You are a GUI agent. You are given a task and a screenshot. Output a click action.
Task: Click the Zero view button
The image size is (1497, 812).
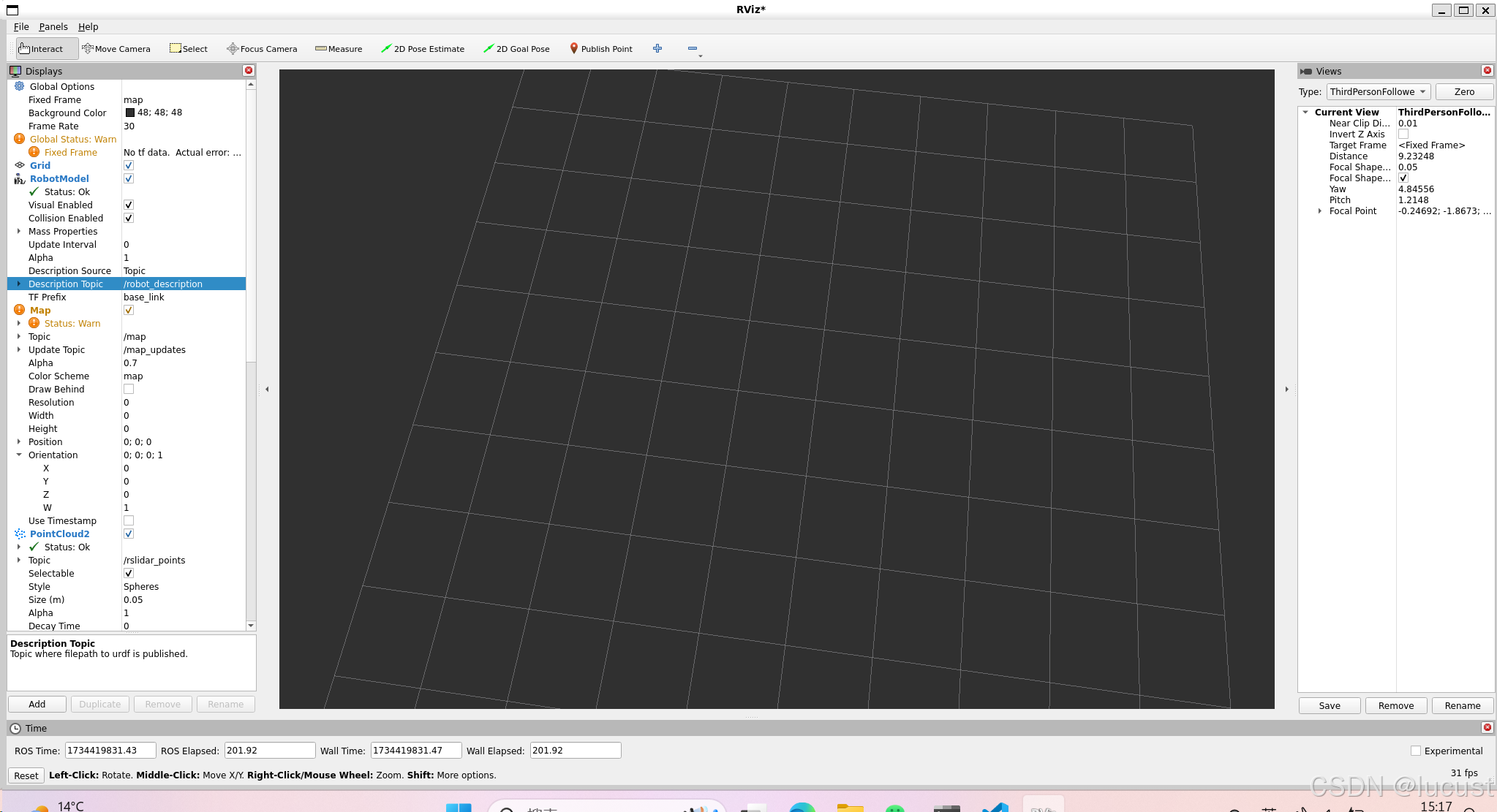1464,91
